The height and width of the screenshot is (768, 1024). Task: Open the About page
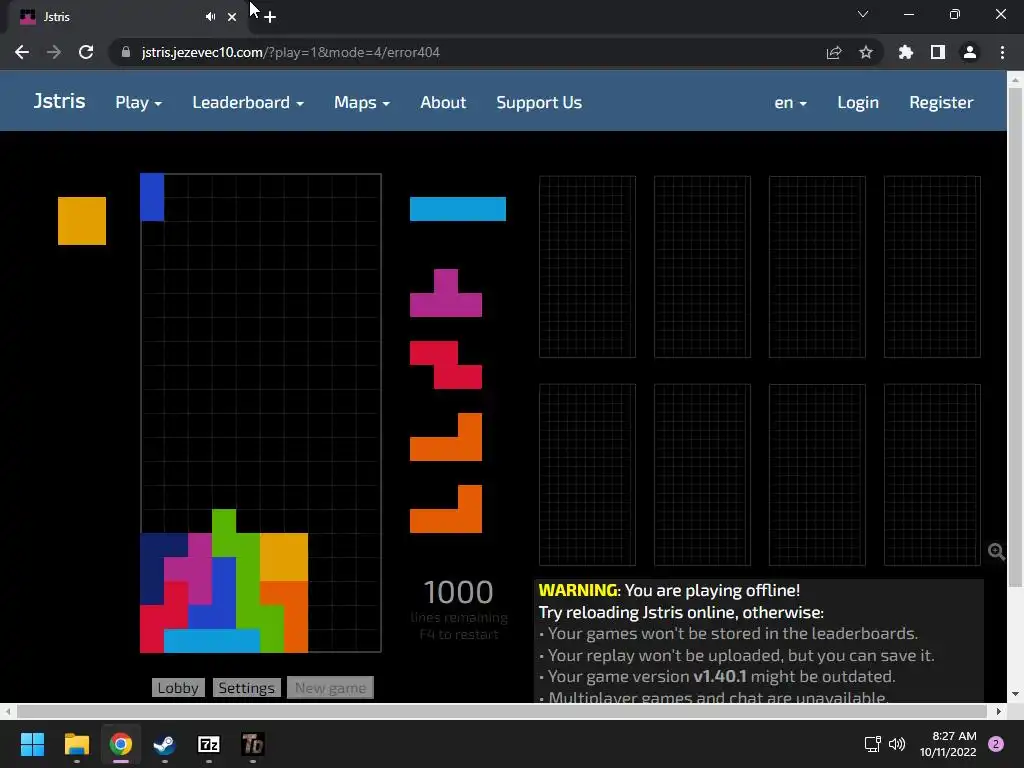[443, 103]
